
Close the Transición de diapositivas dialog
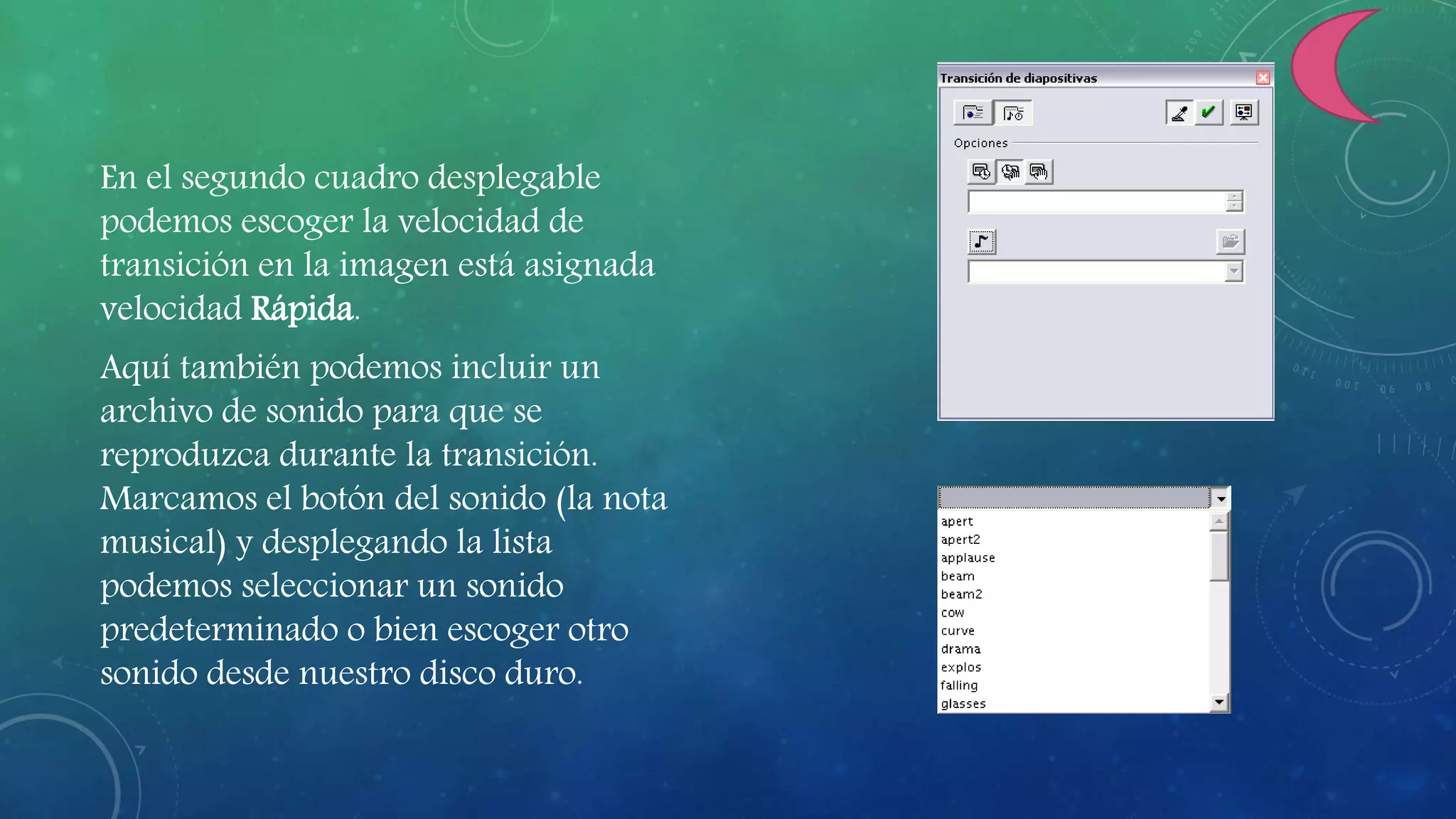(1263, 77)
